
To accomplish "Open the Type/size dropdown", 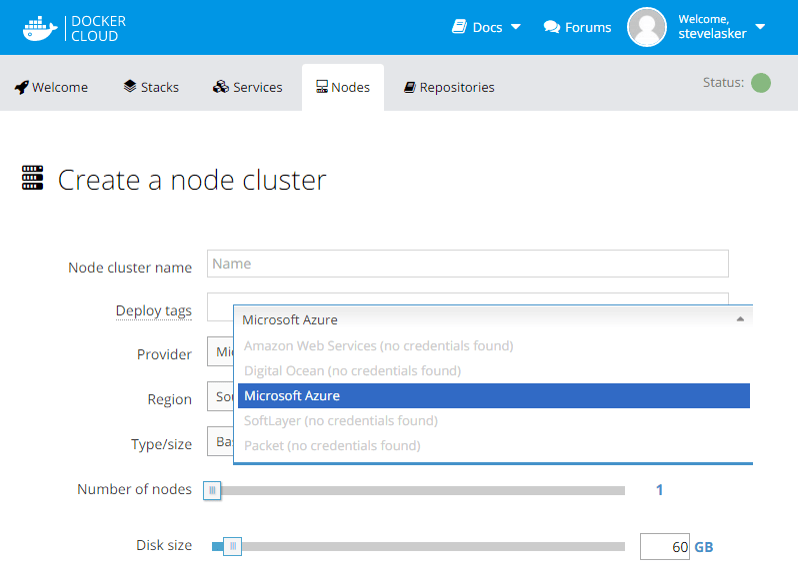I will click(220, 441).
